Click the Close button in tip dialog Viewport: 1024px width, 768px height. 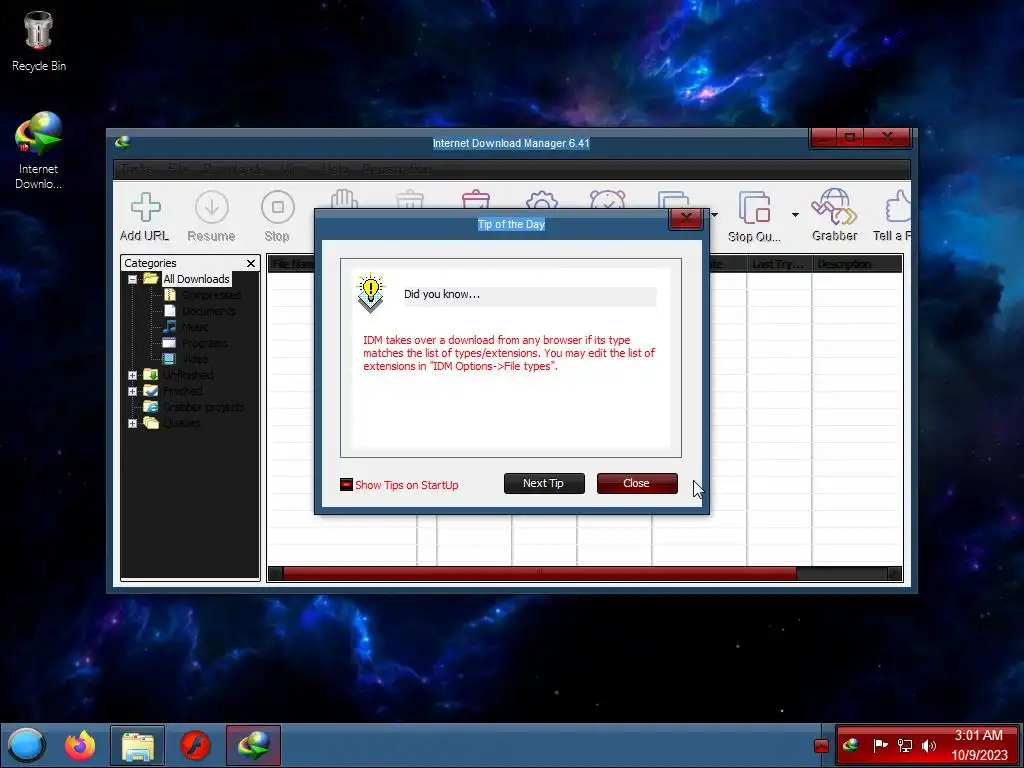pyautogui.click(x=637, y=483)
